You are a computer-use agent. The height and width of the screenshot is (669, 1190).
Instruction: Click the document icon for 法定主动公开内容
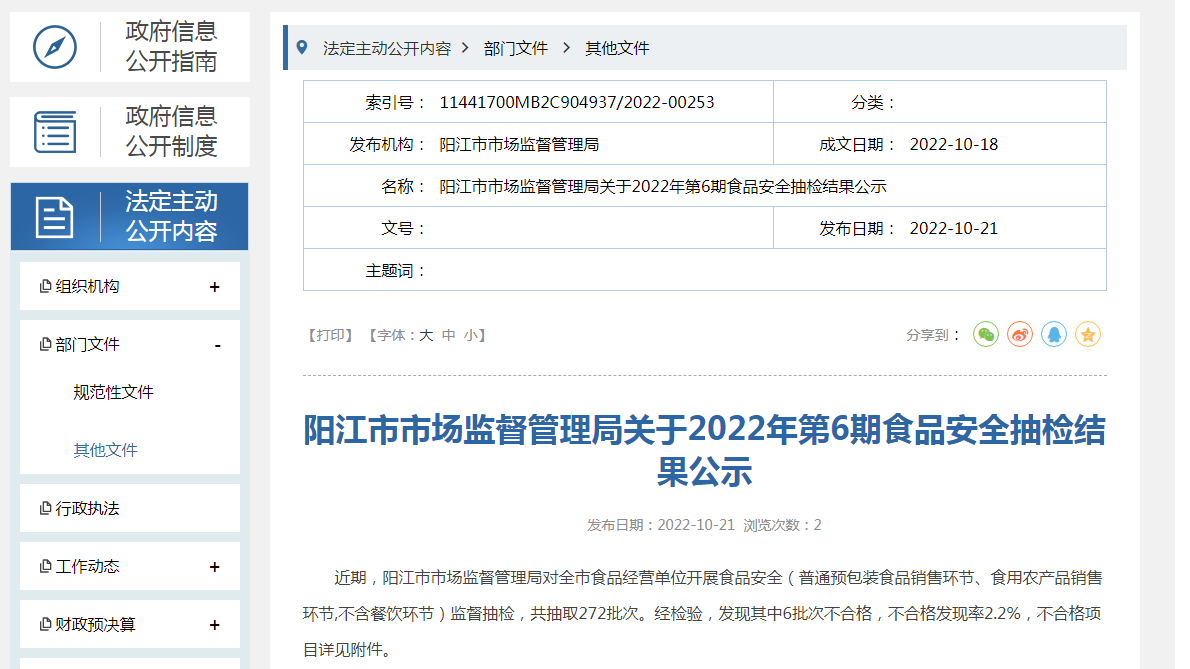55,218
